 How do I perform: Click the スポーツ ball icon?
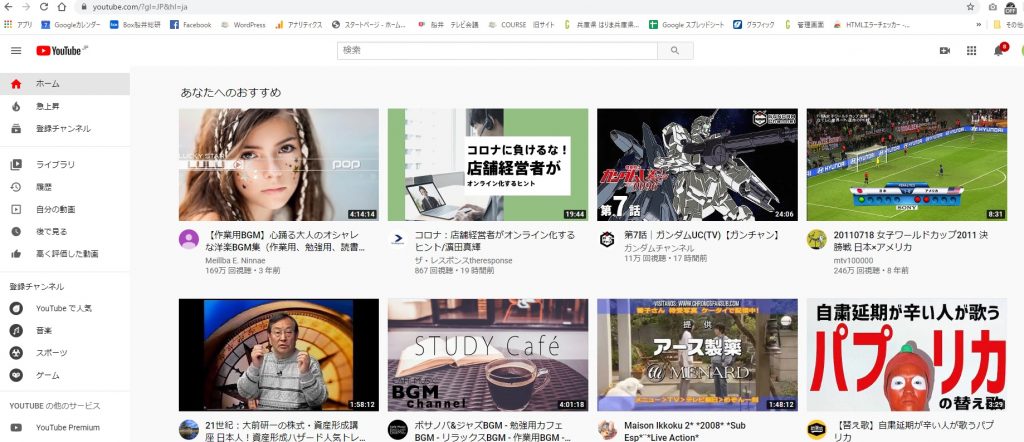pos(16,353)
